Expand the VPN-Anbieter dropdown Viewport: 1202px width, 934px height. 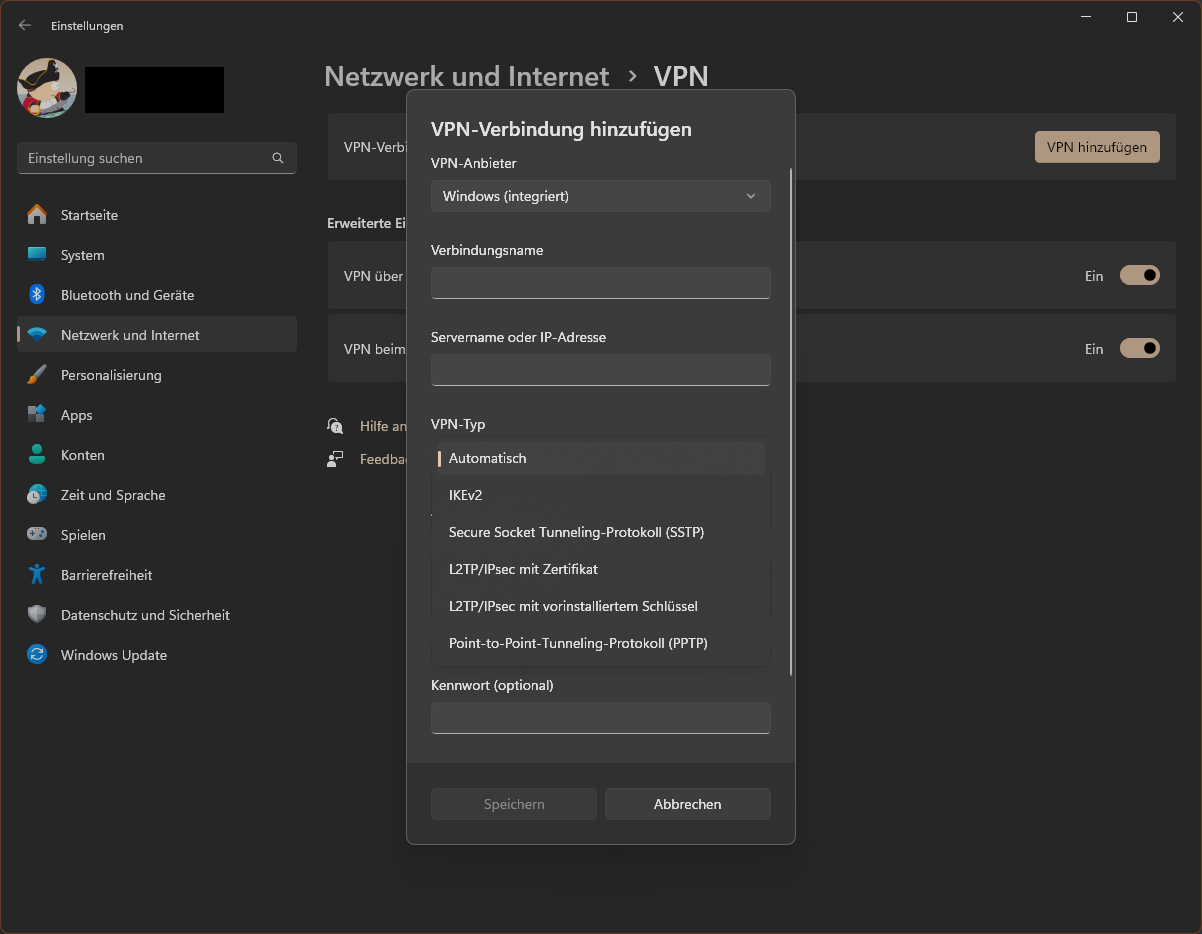click(x=600, y=196)
